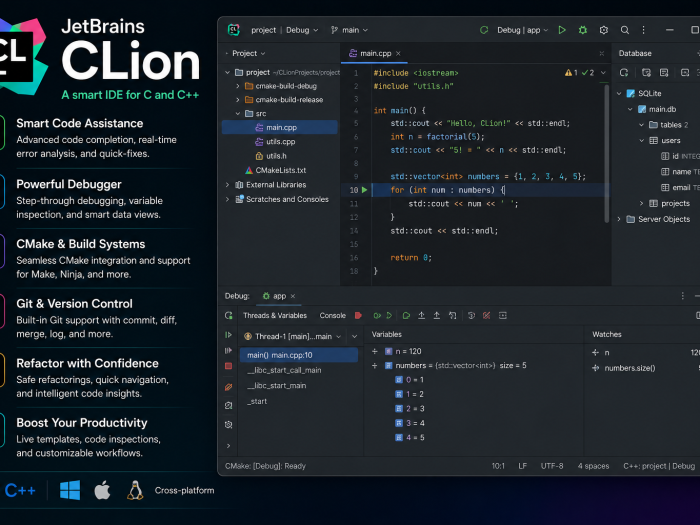700x525 pixels.
Task: Expand External Libraries node
Action: click(227, 185)
